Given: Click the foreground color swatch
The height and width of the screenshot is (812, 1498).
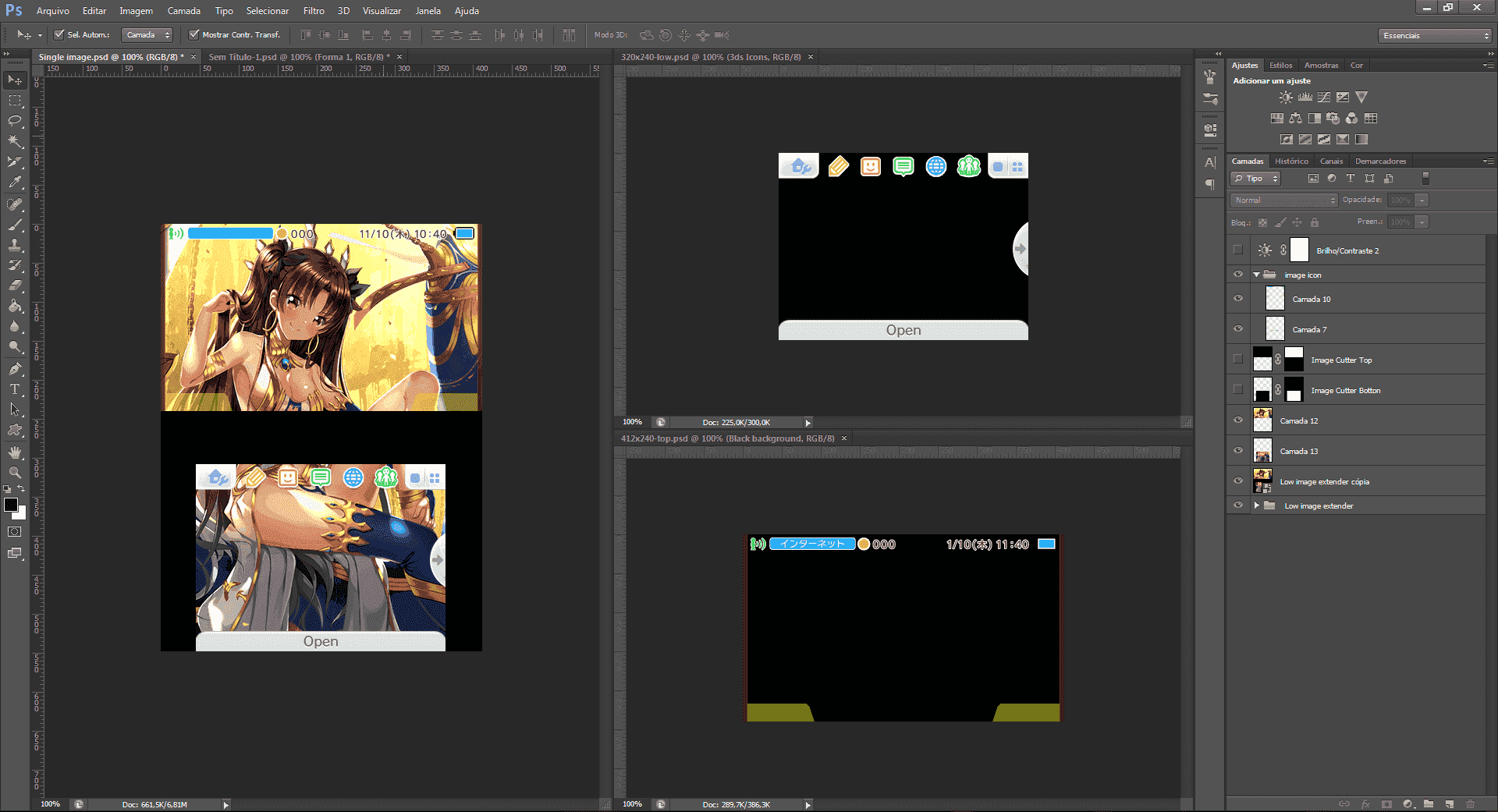Looking at the screenshot, I should 11,505.
